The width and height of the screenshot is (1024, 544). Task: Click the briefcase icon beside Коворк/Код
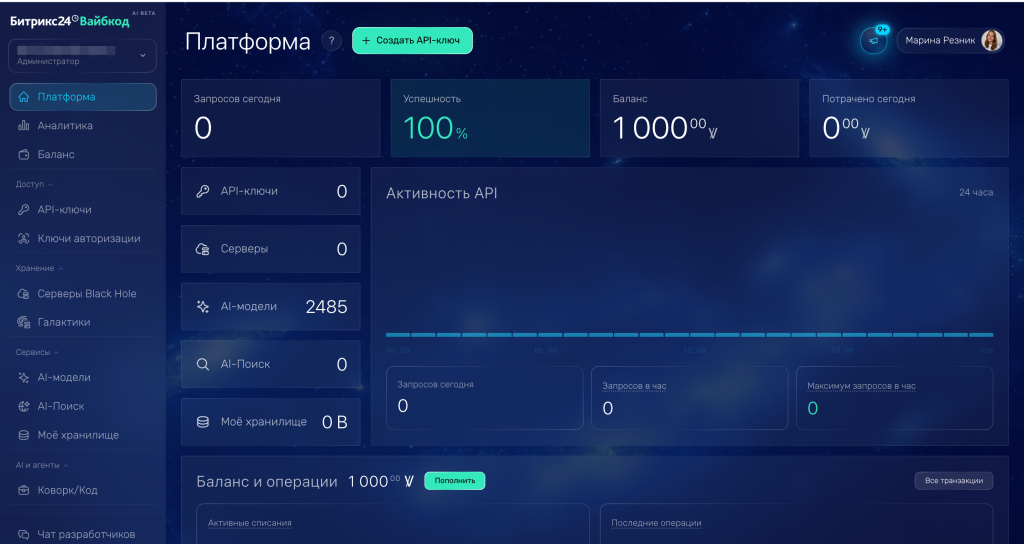pos(24,490)
